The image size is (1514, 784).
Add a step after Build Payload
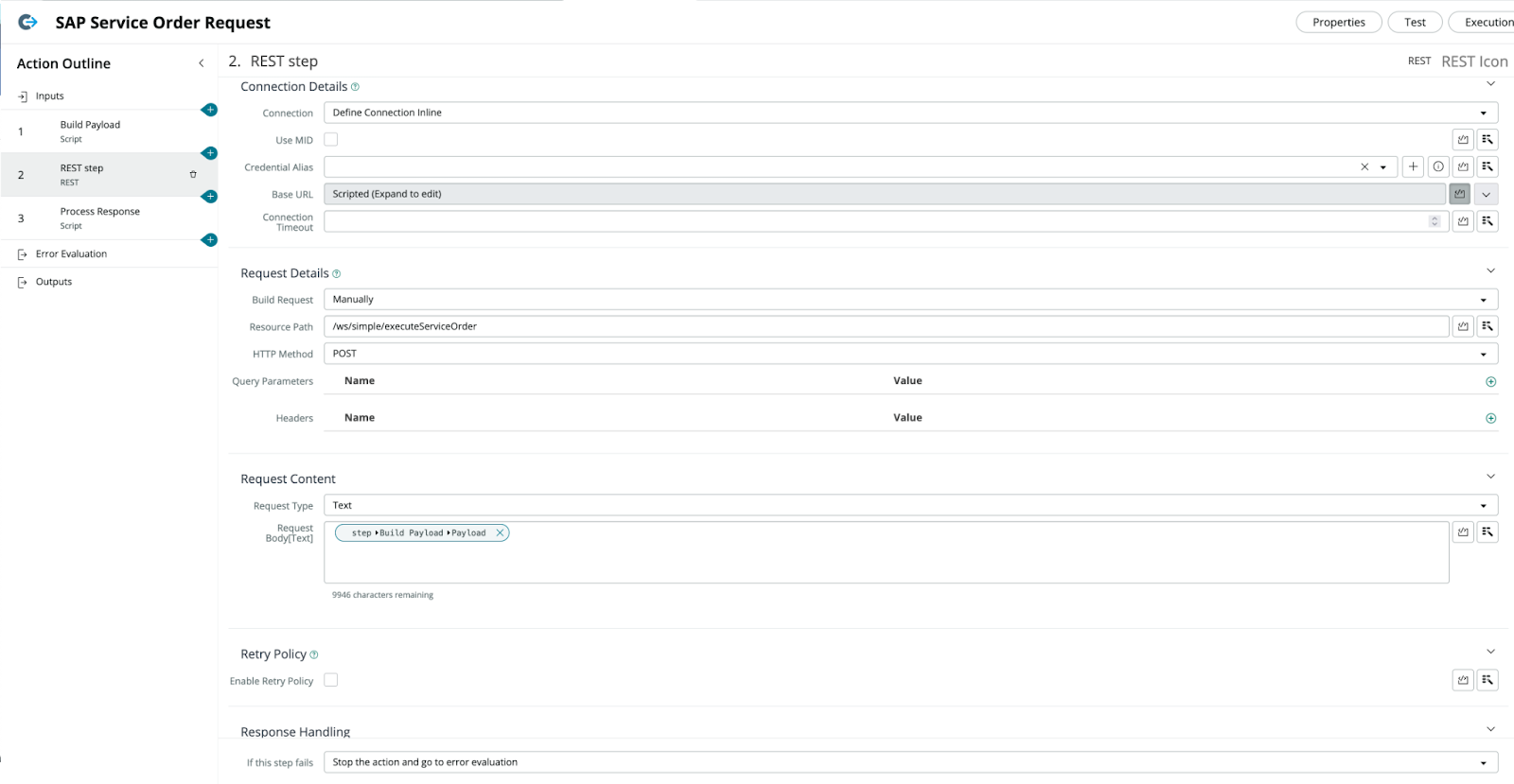click(x=210, y=153)
